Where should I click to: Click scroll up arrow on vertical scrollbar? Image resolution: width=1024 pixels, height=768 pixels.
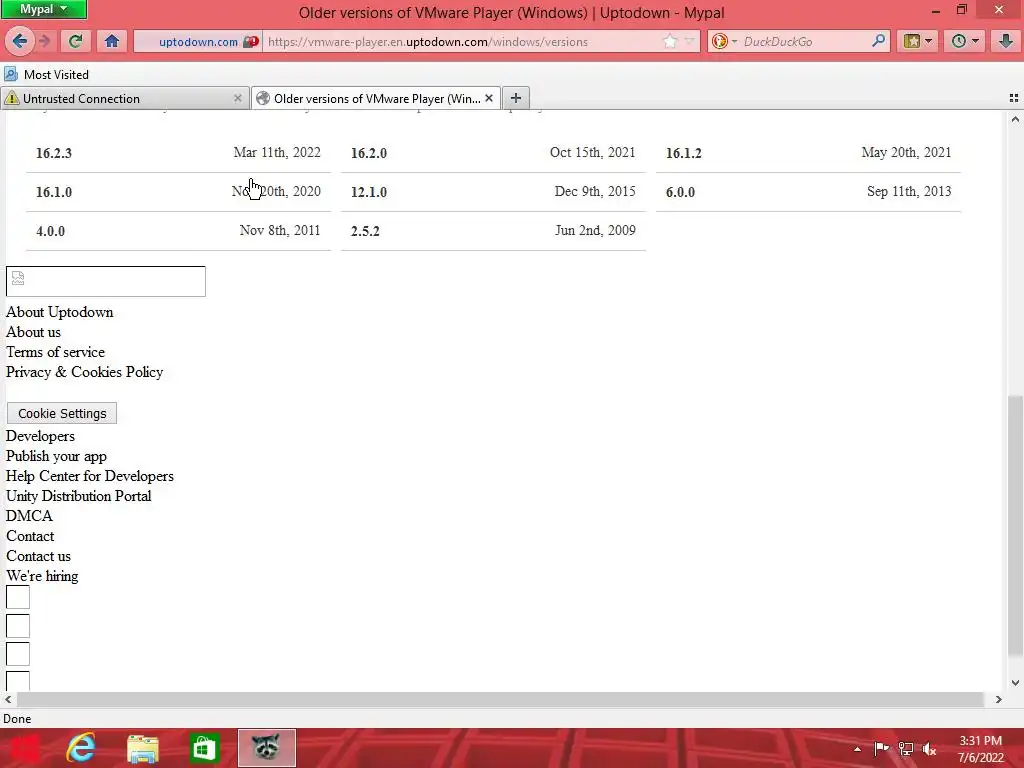click(1014, 119)
